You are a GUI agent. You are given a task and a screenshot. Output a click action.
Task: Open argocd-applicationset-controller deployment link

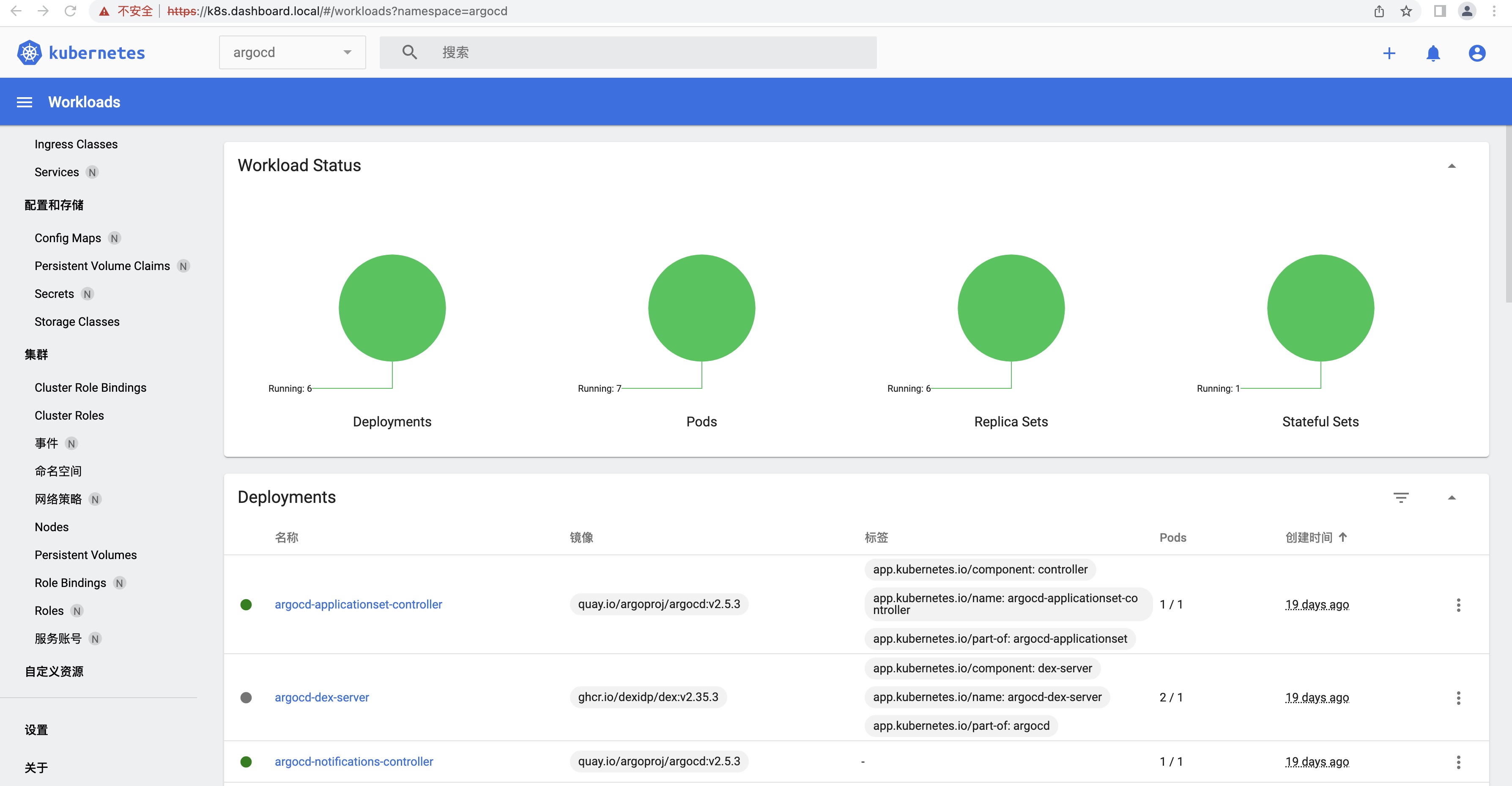pyautogui.click(x=358, y=605)
